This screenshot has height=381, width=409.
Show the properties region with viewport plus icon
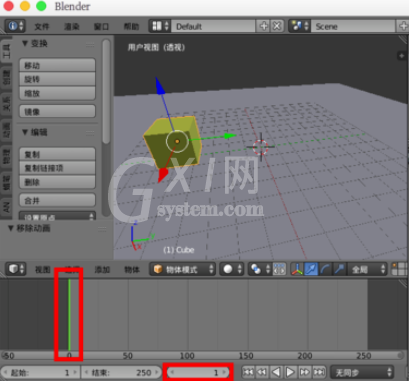[402, 56]
